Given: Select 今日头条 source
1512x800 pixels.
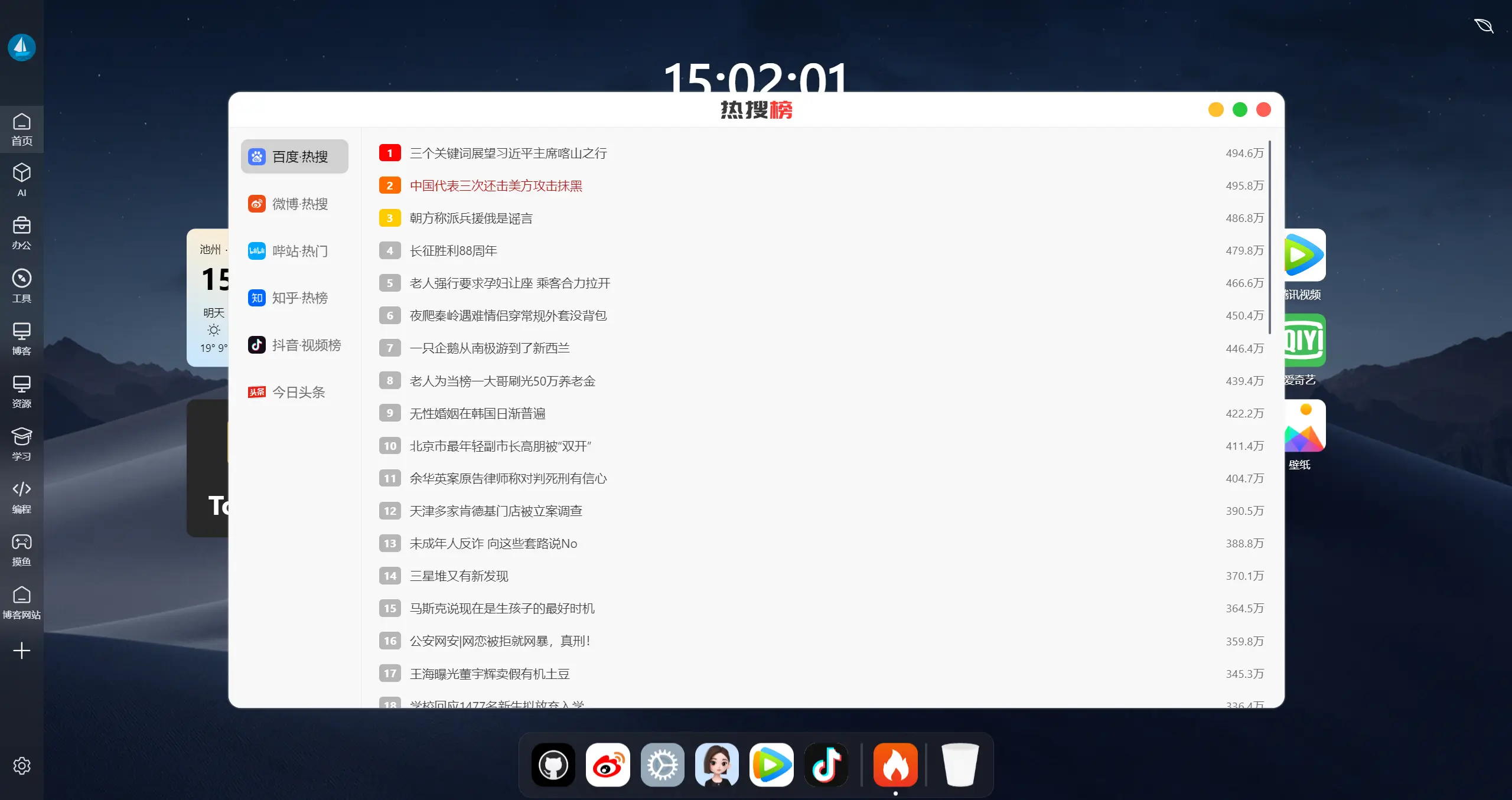Looking at the screenshot, I should 294,392.
